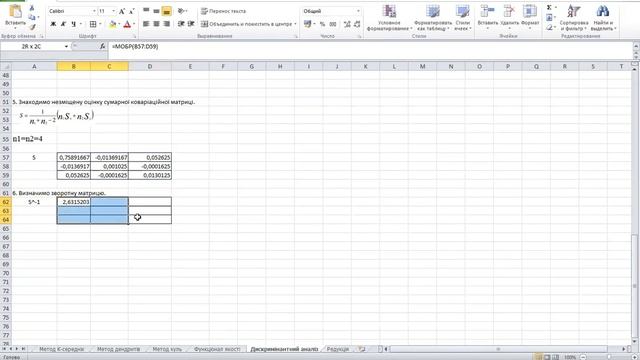Apply the yellow fill color bucket
This screenshot has height=360, width=640.
pyautogui.click(x=113, y=24)
